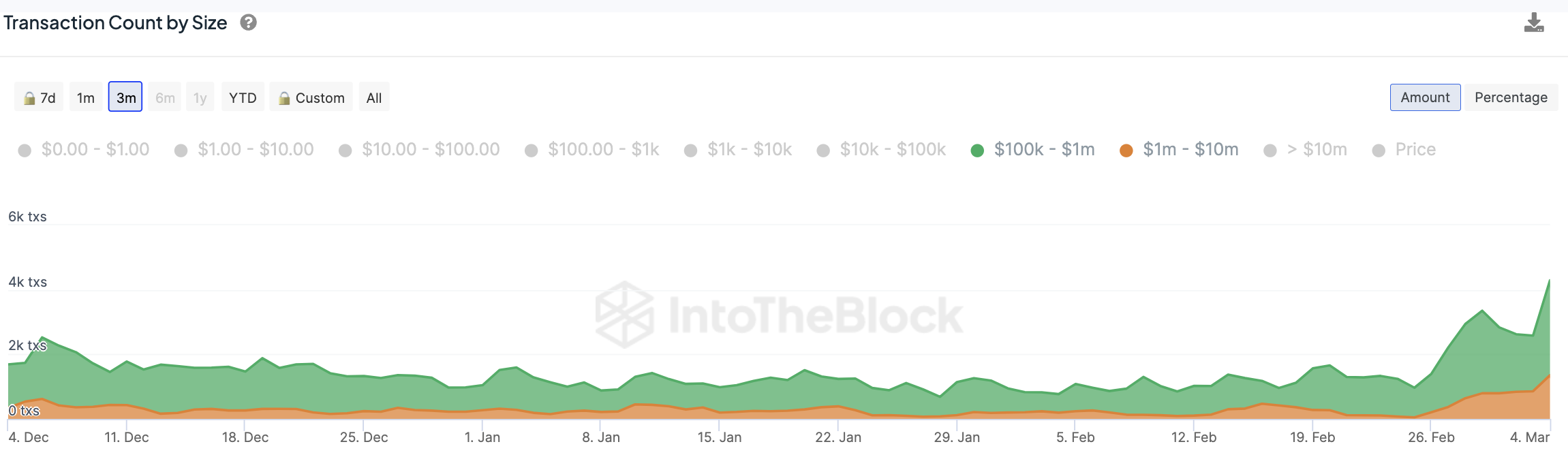Viewport: 1568px width, 472px height.
Task: Select the locked 7d time range
Action: (40, 97)
